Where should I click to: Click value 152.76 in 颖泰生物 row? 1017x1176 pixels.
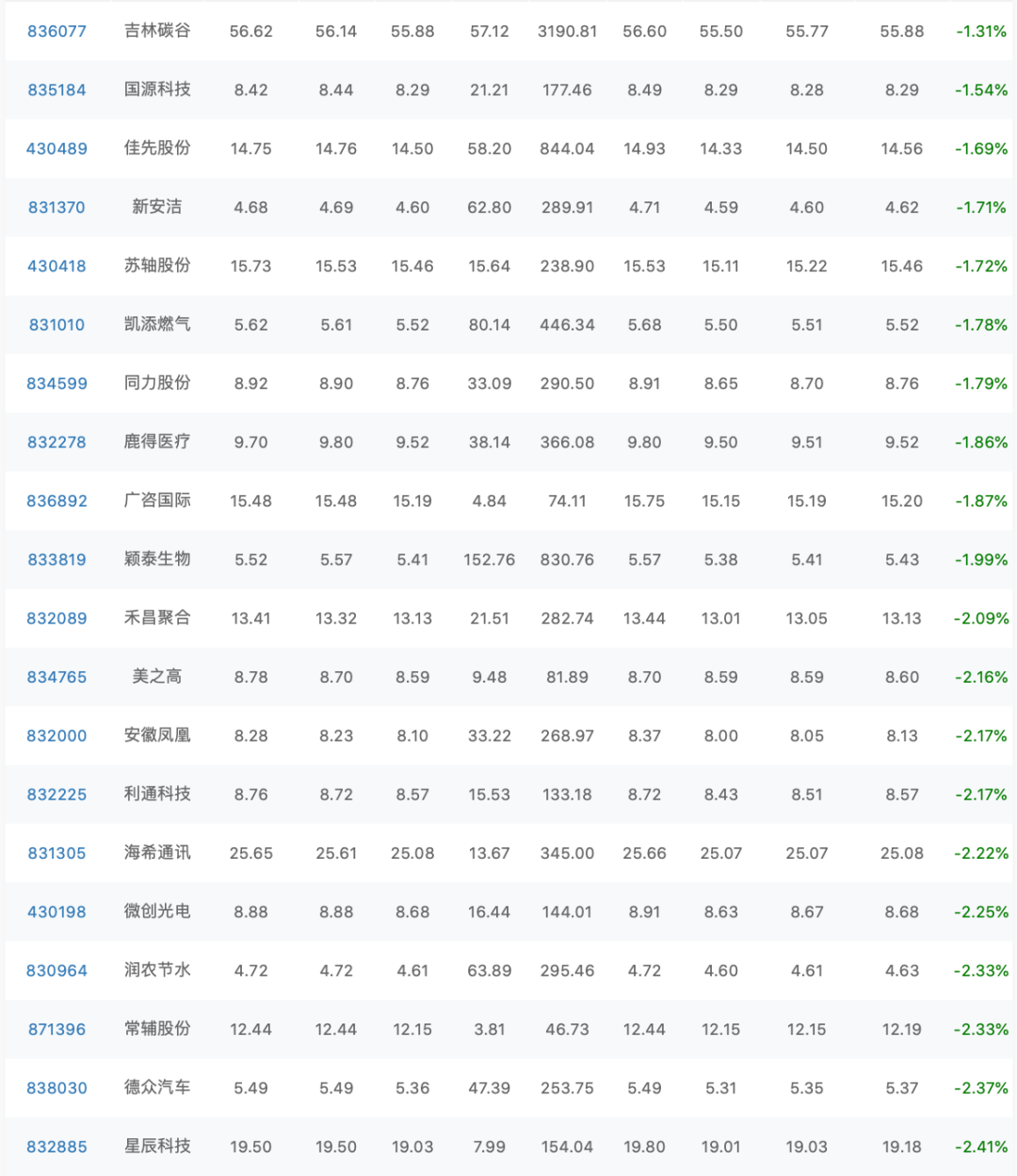[490, 559]
